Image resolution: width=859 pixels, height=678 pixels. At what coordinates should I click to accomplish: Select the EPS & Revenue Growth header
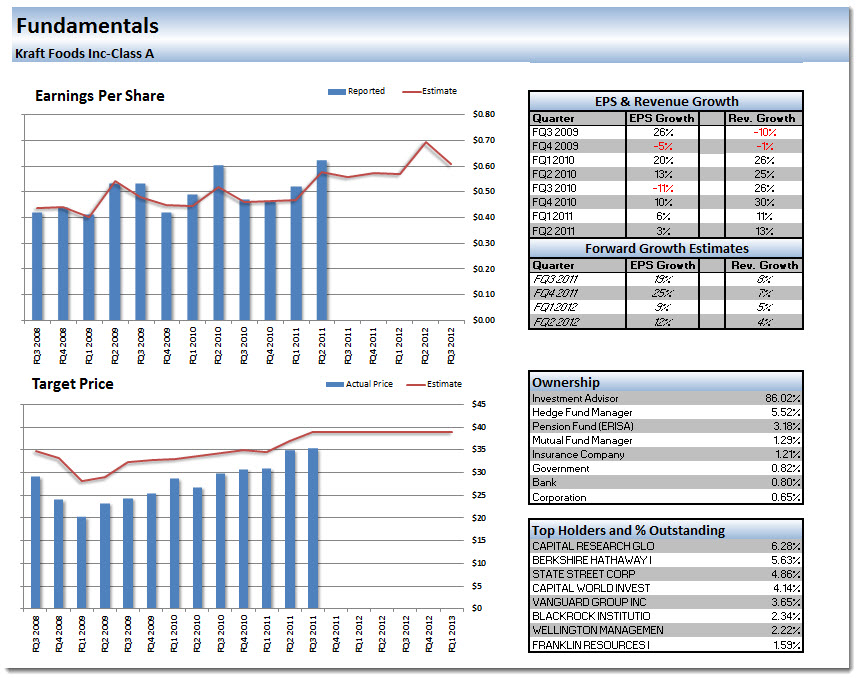(666, 101)
